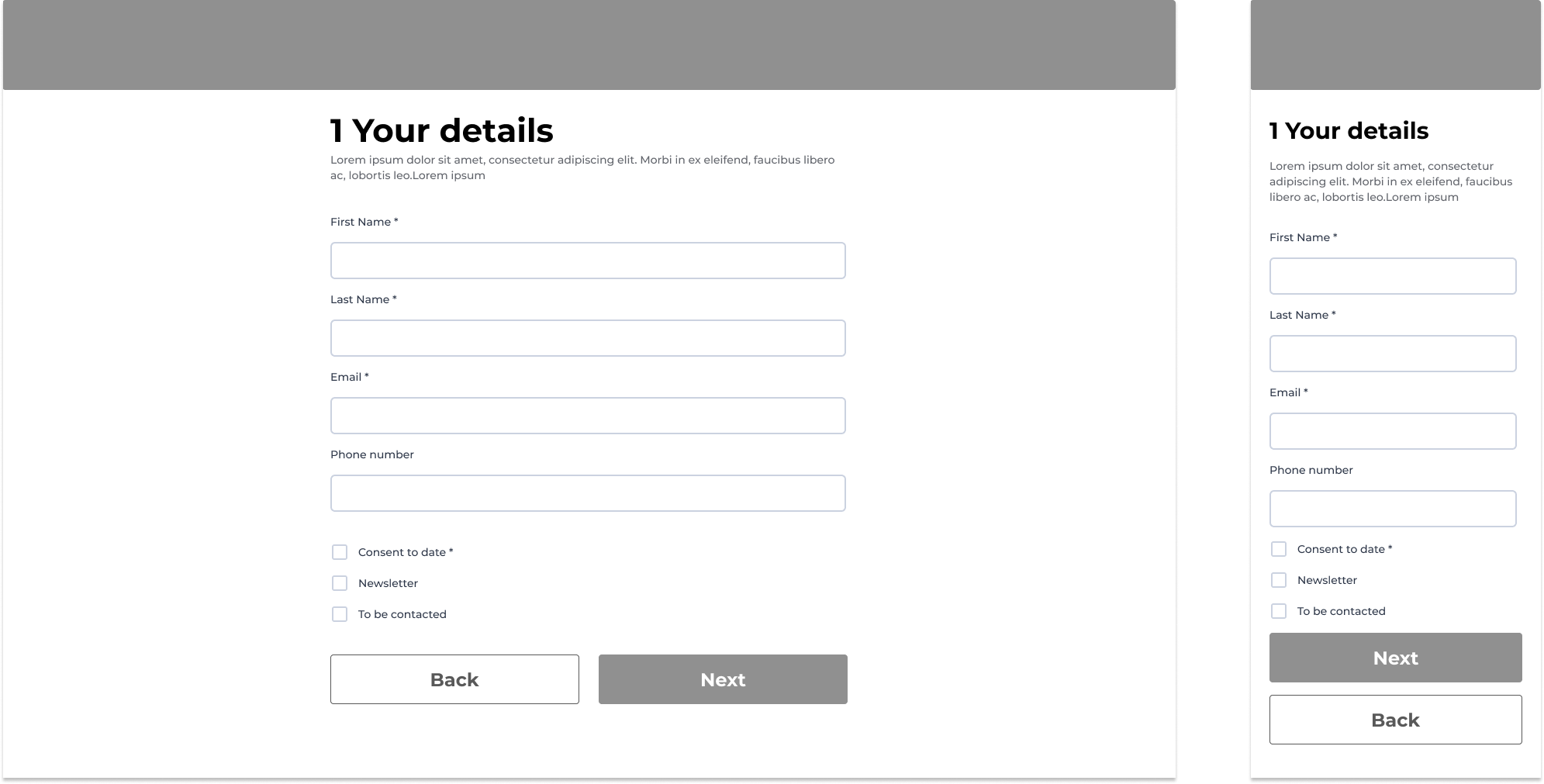Select Phone number field in mobile form

1393,509
